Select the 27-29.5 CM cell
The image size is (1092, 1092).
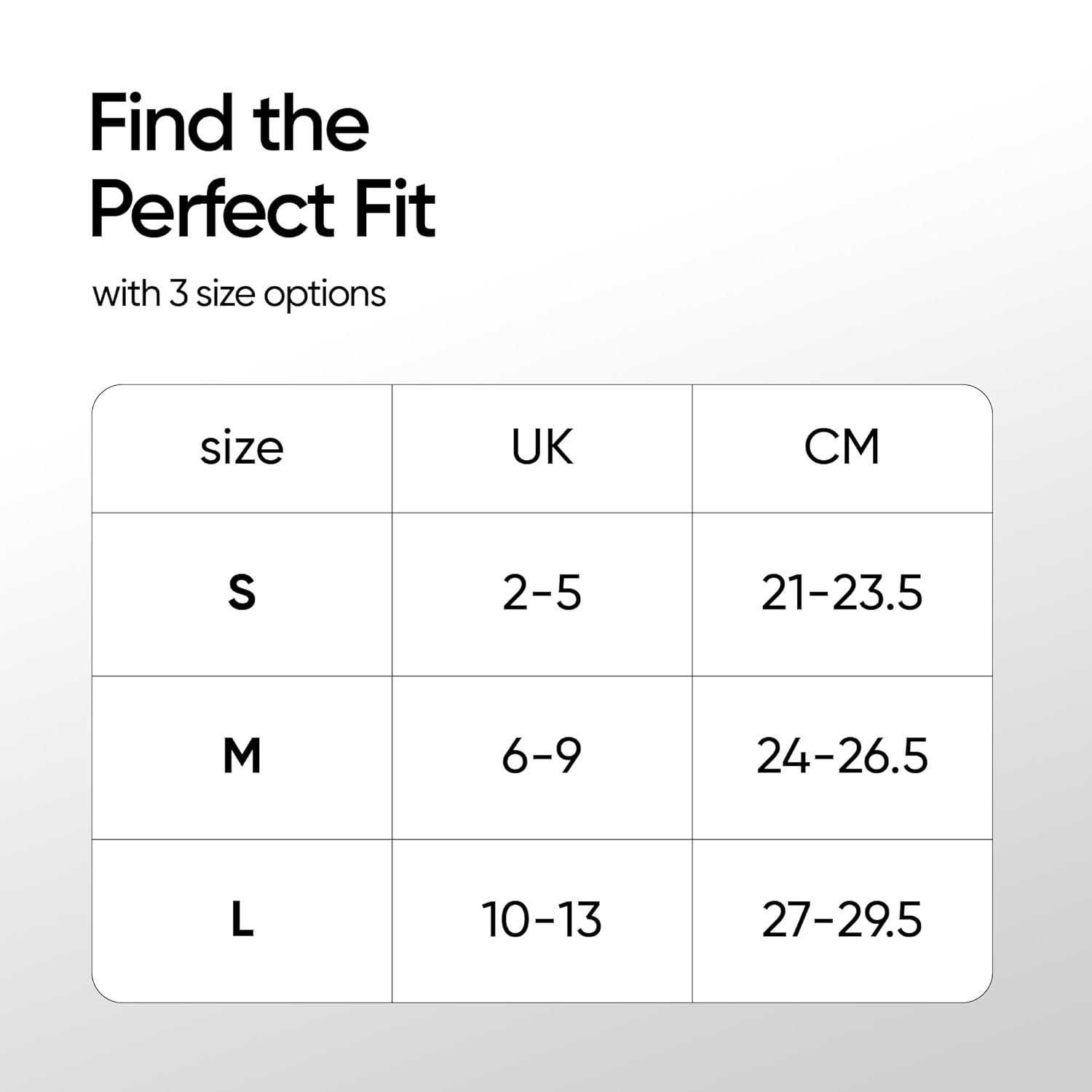pyautogui.click(x=842, y=920)
